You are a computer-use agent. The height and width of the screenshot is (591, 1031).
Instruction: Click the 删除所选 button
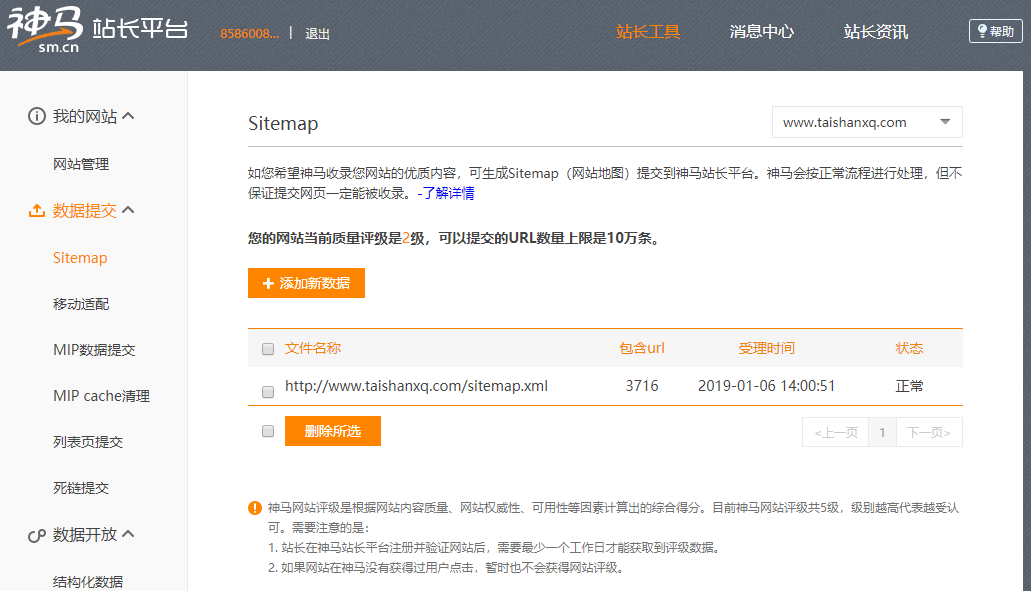334,430
